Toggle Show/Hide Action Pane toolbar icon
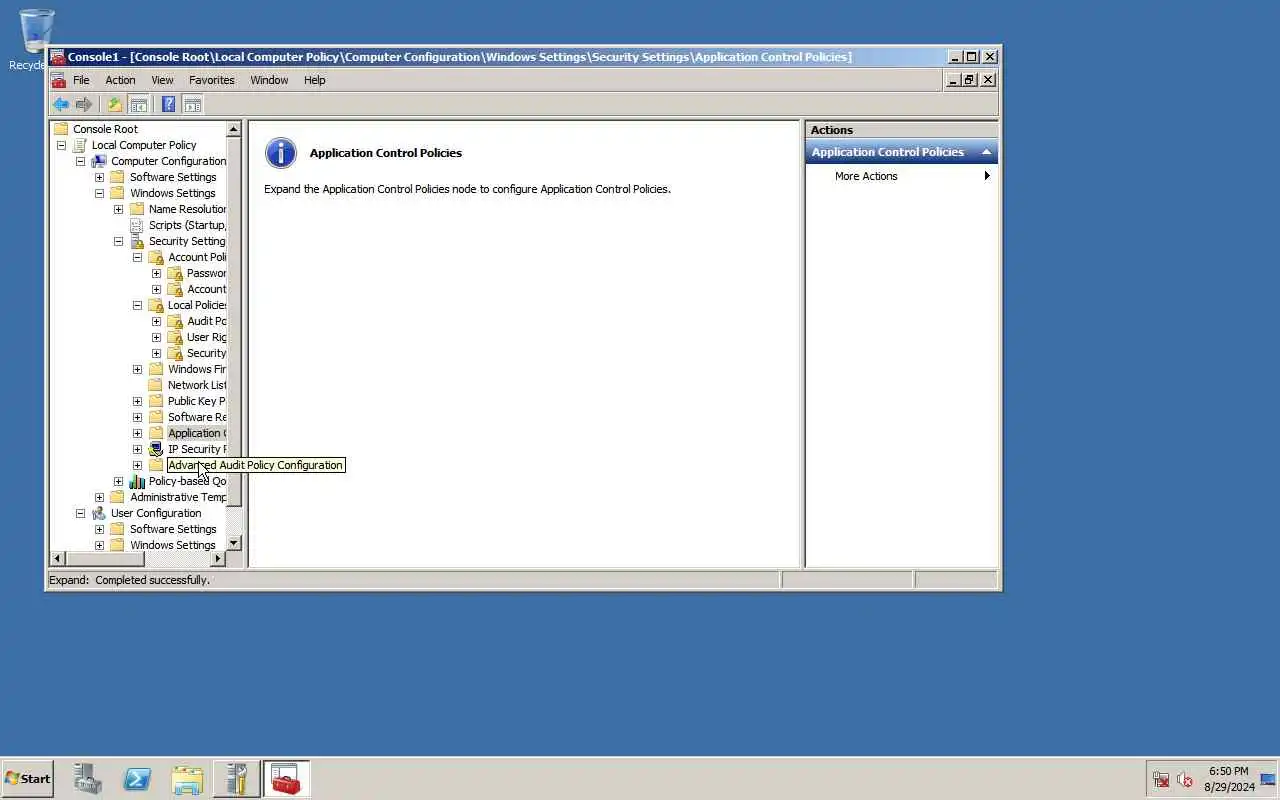This screenshot has height=800, width=1280. [x=193, y=104]
